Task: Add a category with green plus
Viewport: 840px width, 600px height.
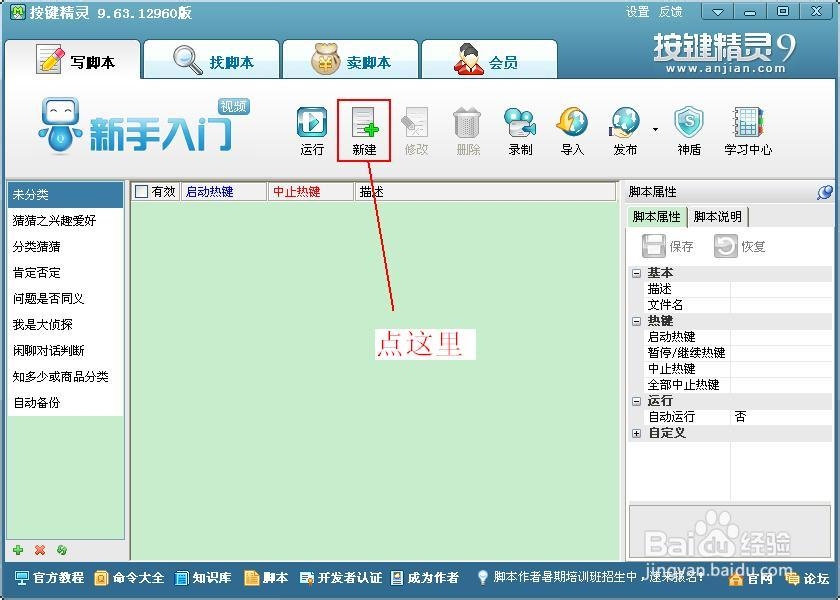Action: tap(18, 550)
